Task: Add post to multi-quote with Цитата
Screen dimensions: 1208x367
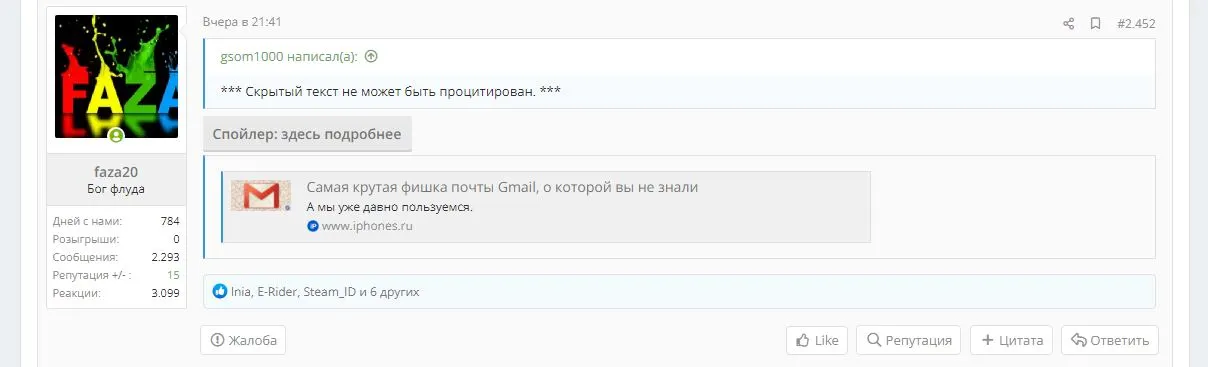Action: pos(1011,340)
